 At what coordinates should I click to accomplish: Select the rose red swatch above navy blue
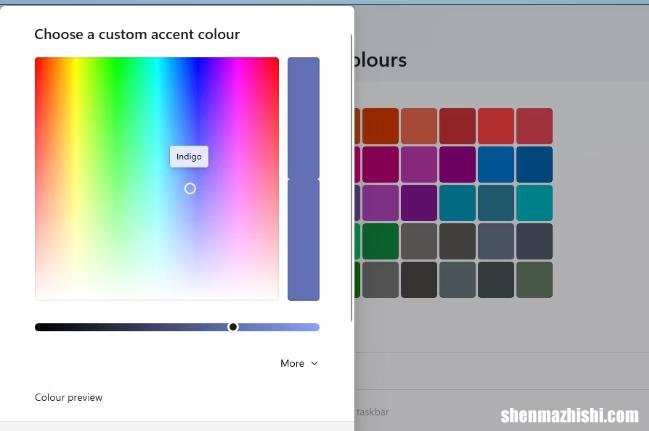coord(534,126)
